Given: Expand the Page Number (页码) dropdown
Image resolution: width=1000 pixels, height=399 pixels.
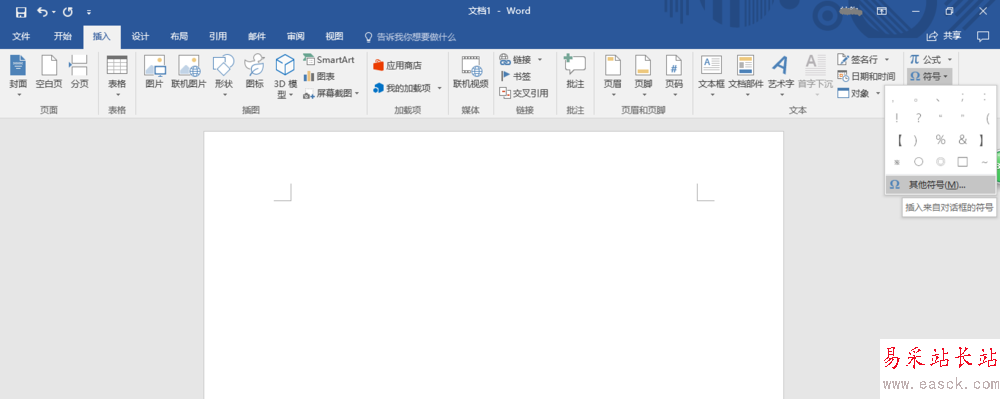Looking at the screenshot, I should [x=674, y=96].
